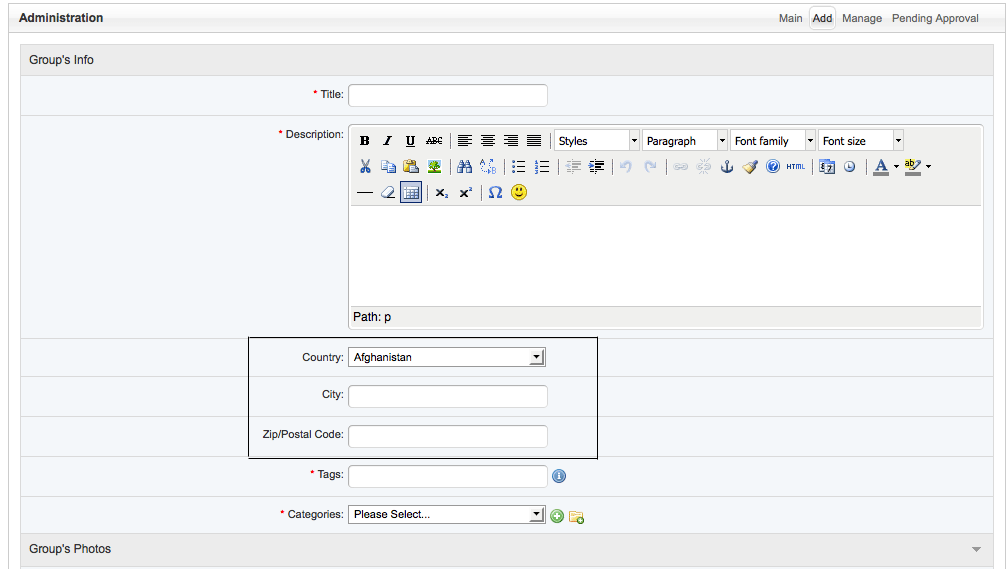
Task: Click the green add category button
Action: pos(557,516)
